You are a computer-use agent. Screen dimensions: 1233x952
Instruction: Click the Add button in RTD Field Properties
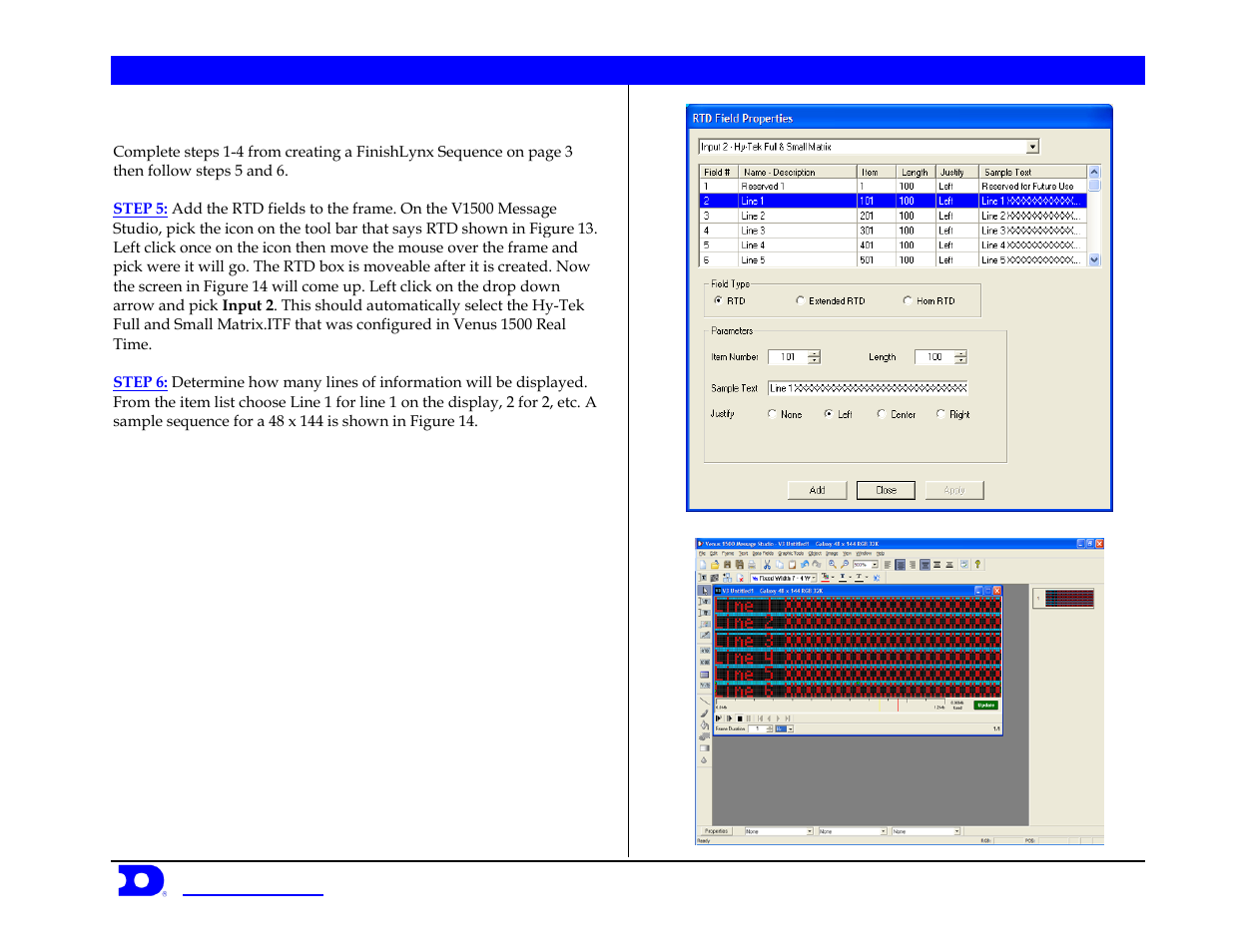pyautogui.click(x=817, y=490)
